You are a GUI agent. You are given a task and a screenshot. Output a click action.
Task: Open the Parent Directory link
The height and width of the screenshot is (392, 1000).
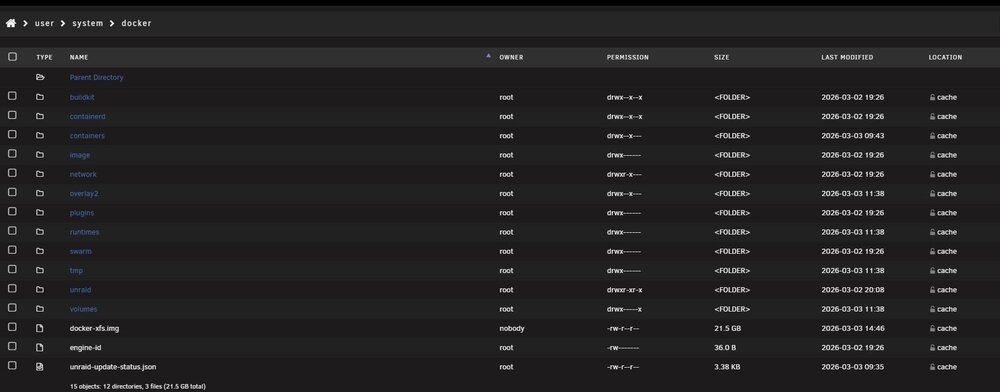(96, 77)
